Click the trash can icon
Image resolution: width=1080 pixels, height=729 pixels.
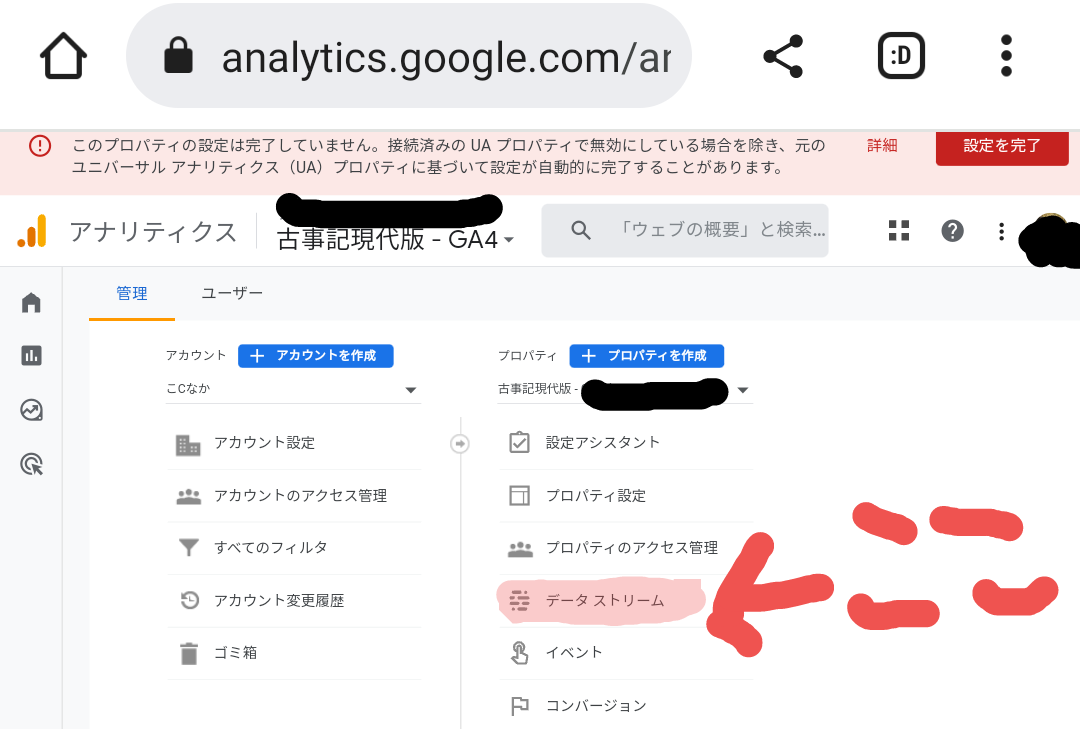[189, 653]
